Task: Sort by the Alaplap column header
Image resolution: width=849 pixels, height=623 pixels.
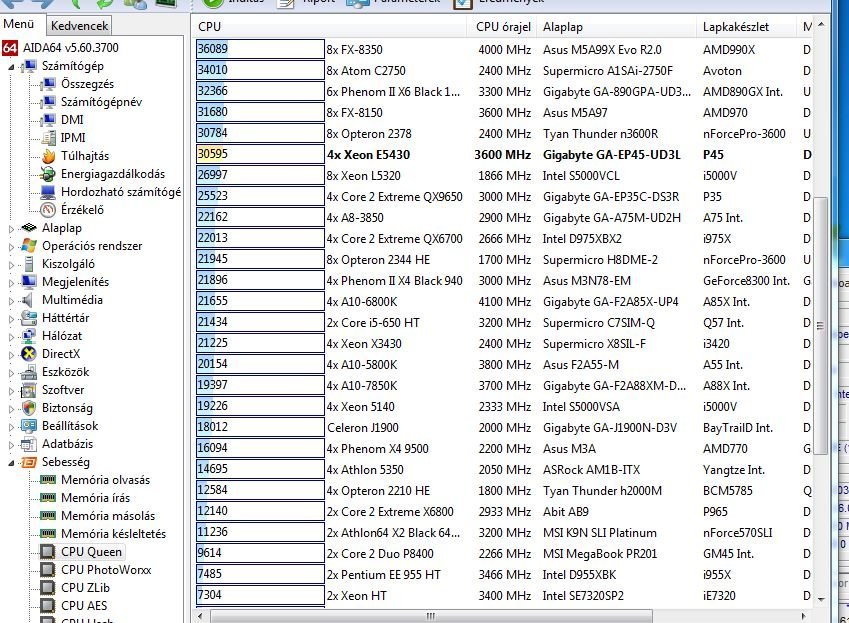Action: click(618, 27)
